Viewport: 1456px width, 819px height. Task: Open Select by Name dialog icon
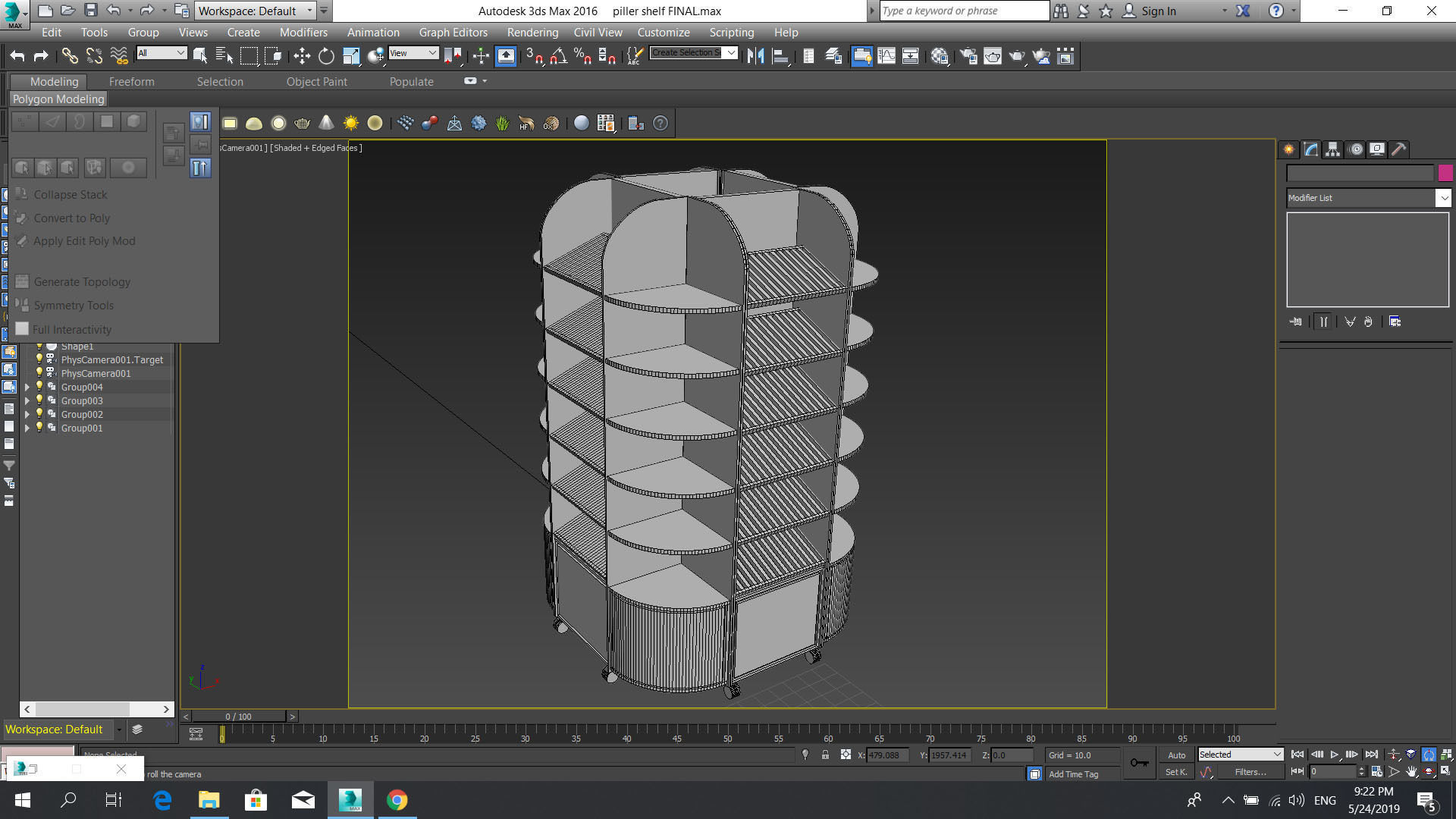coord(224,56)
